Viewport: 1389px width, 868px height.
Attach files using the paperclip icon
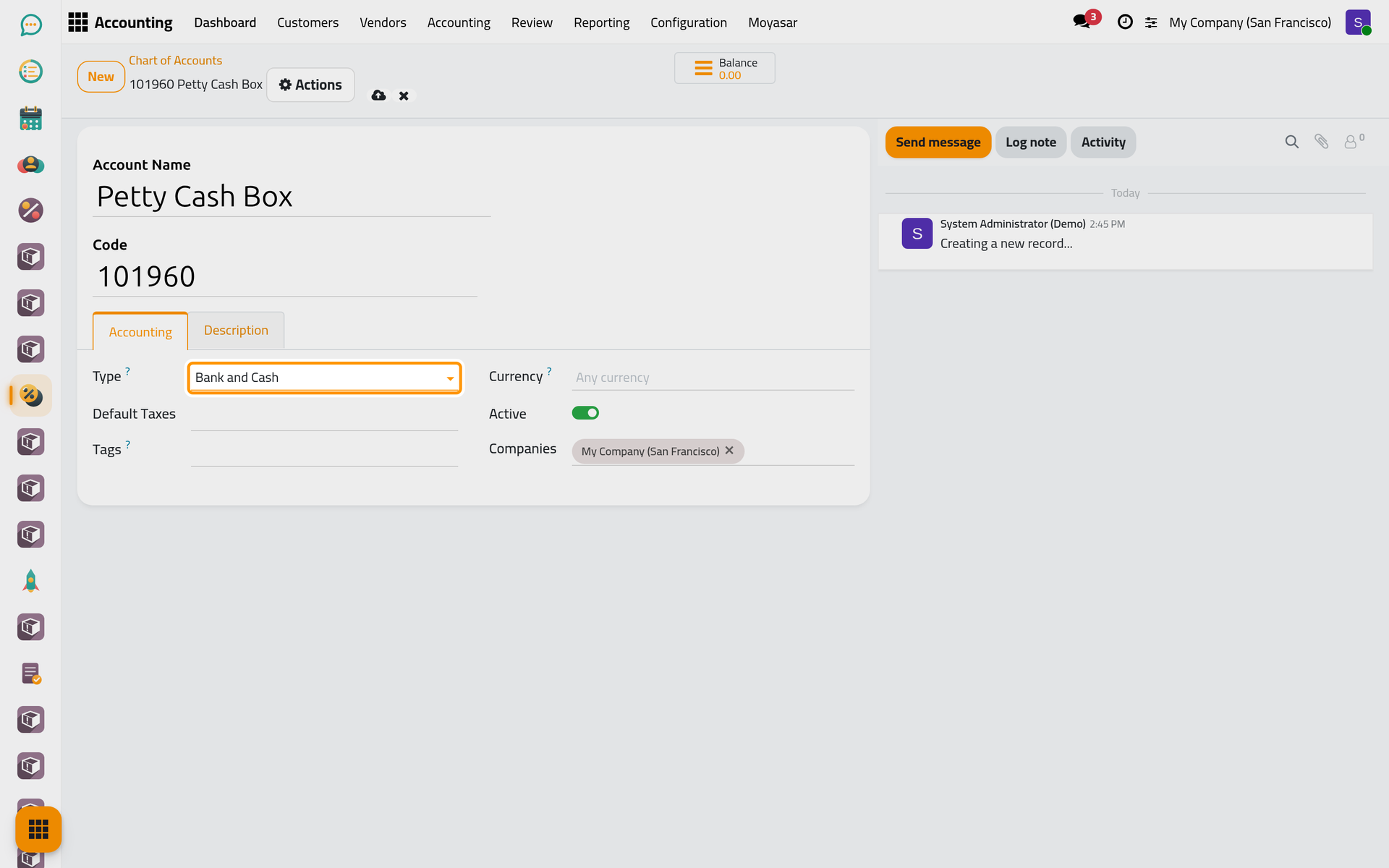[x=1321, y=142]
